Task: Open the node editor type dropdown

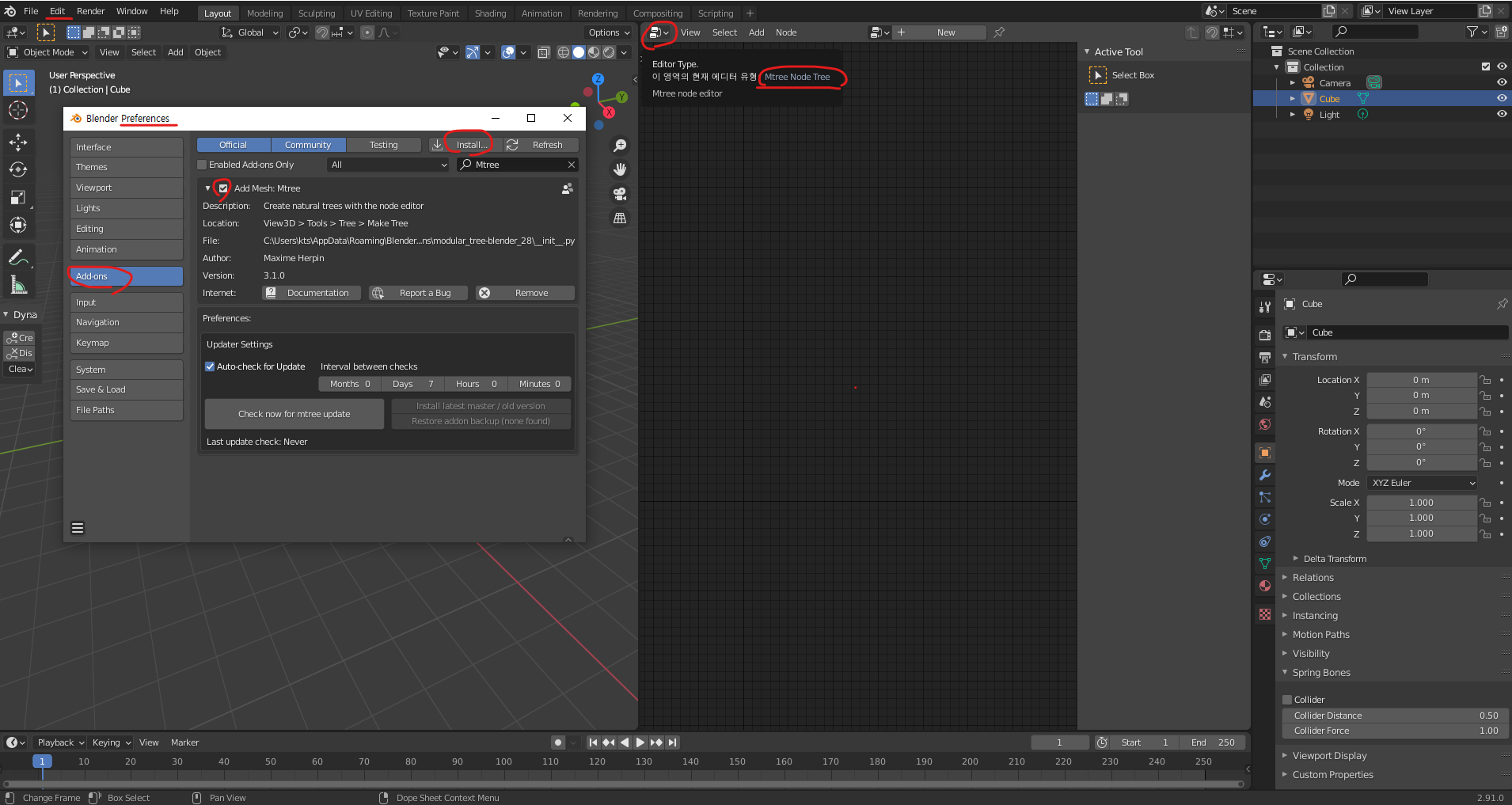Action: 659,32
